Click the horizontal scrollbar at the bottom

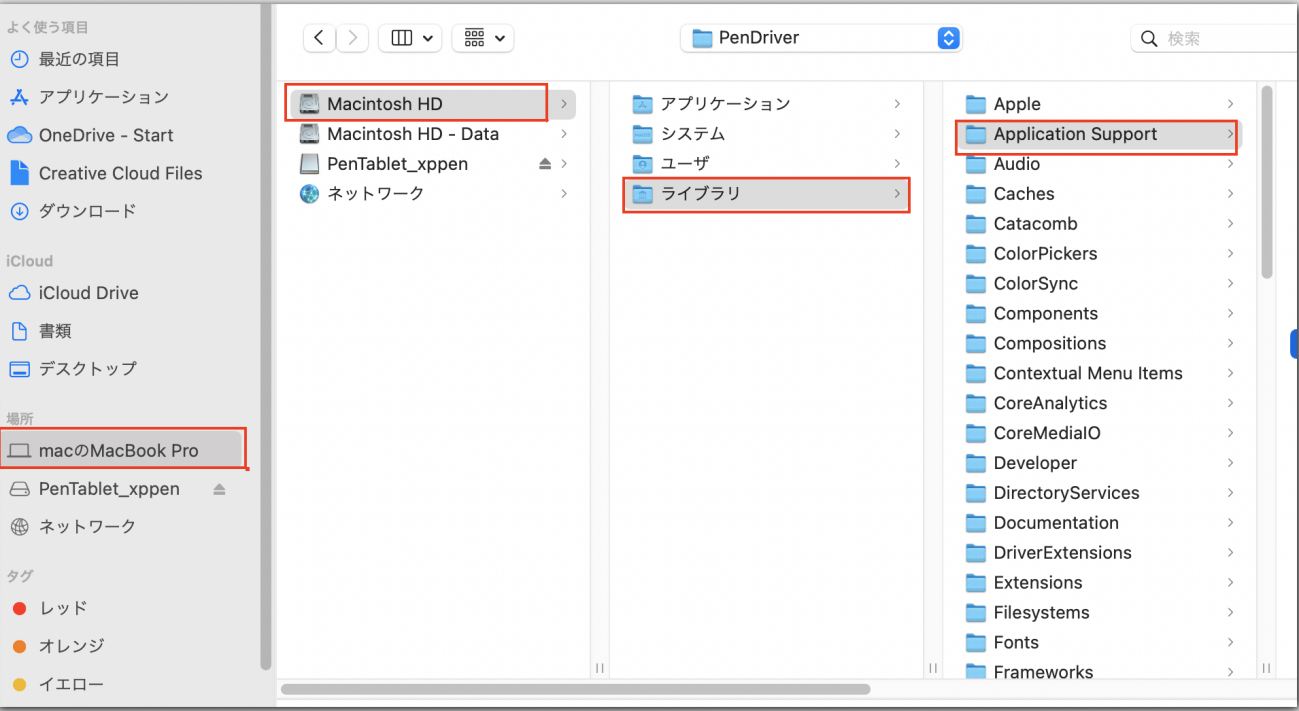click(576, 689)
